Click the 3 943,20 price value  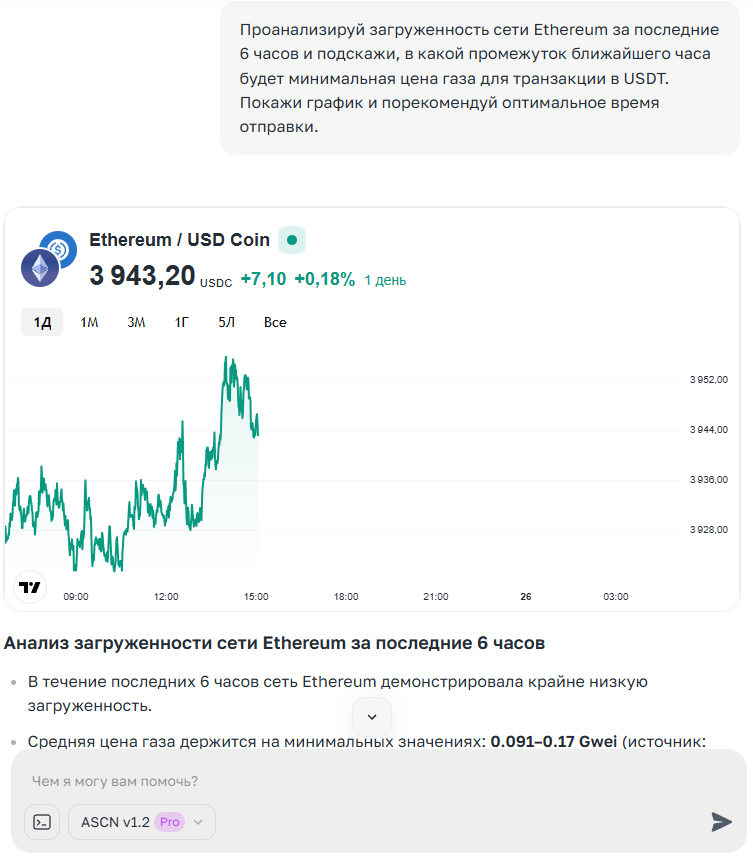(x=142, y=276)
